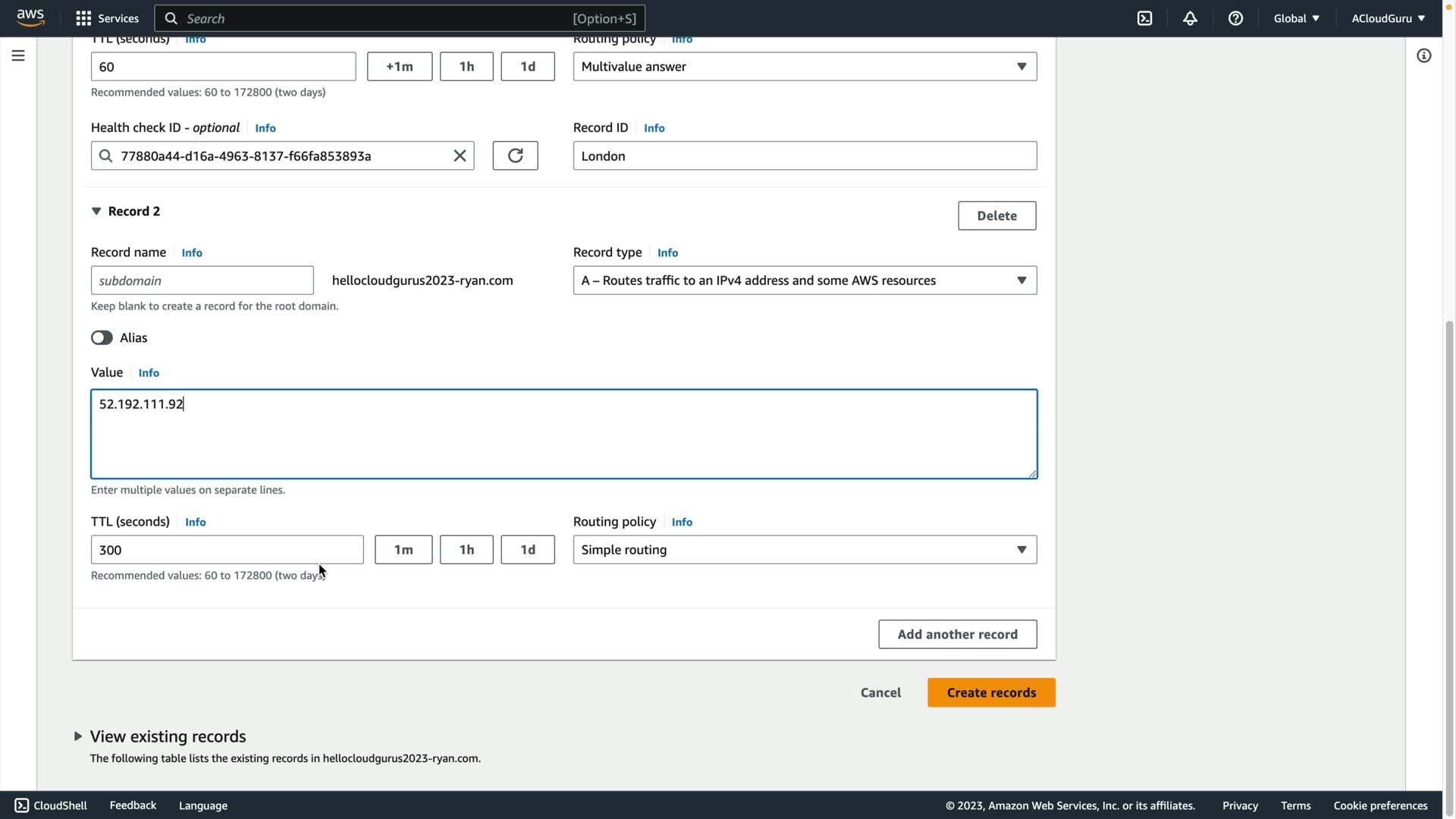
Task: Click the Record name subdomain field
Action: (202, 281)
